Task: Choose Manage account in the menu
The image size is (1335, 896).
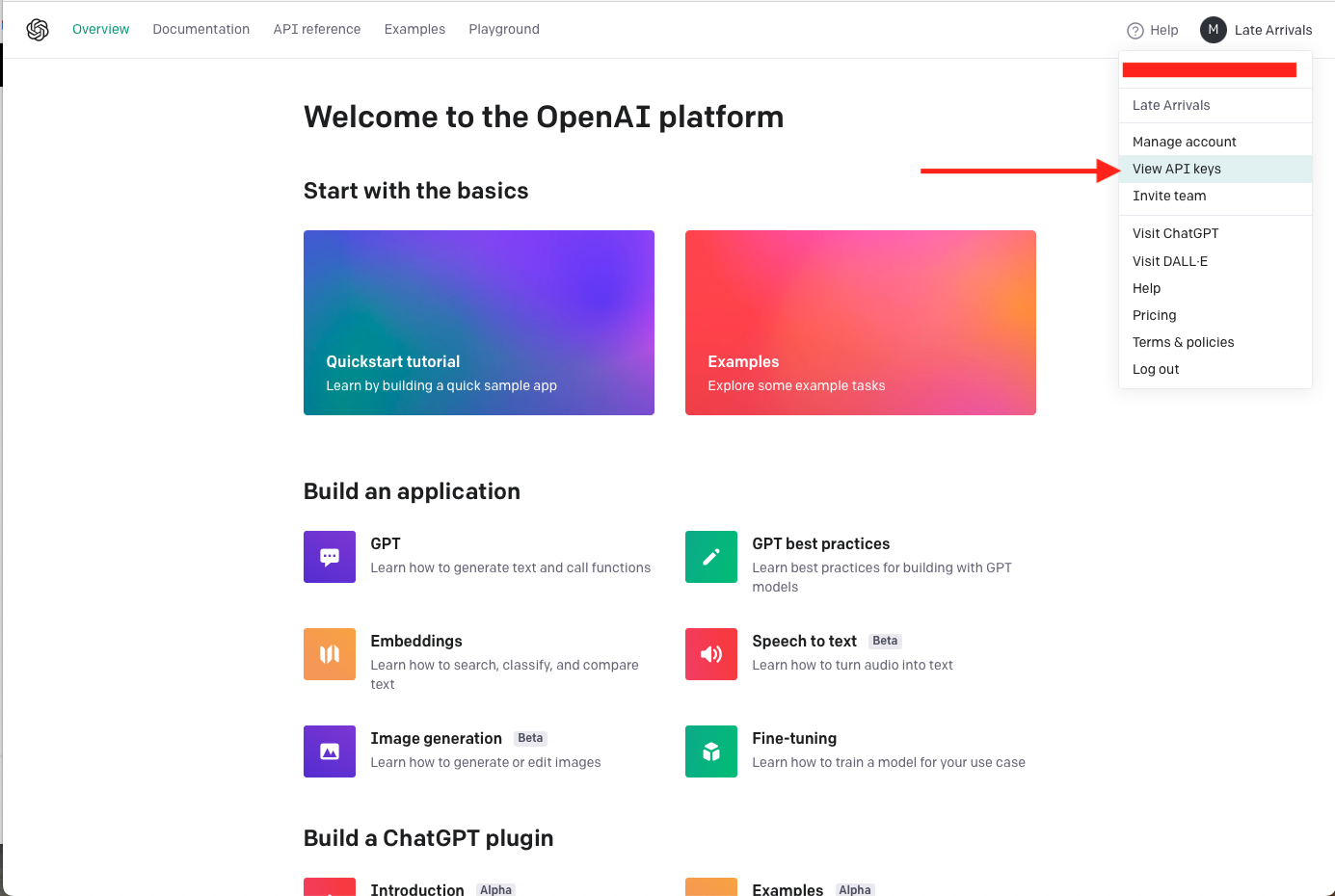Action: coord(1184,142)
